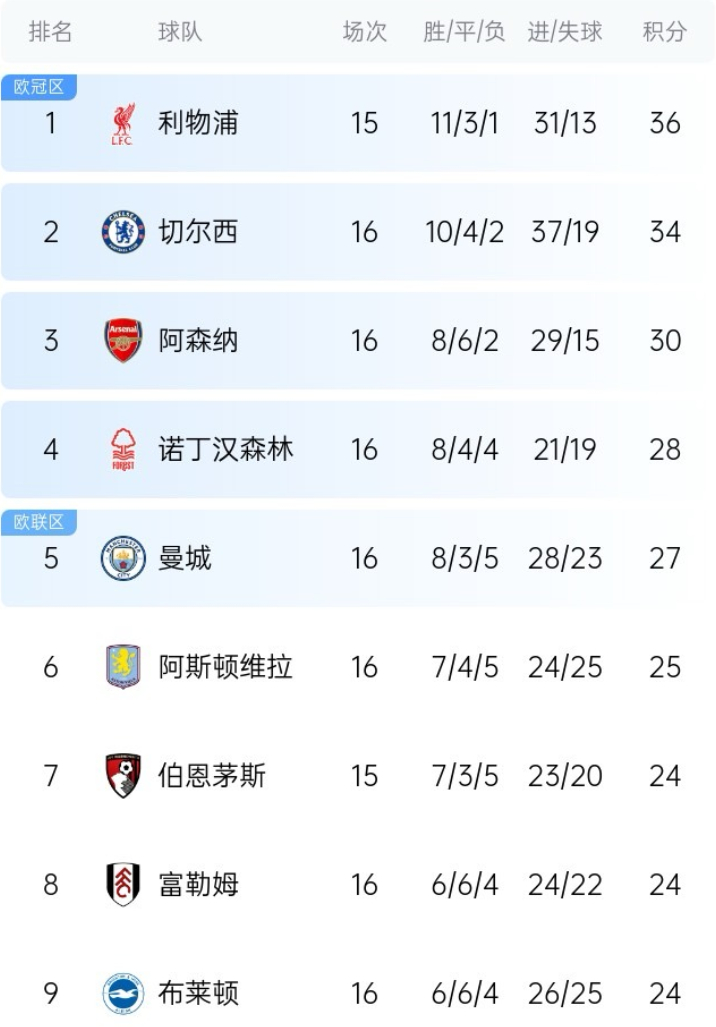Viewport: 716px width, 1027px height.
Task: Click the 富勒姆 team row name
Action: (x=198, y=884)
